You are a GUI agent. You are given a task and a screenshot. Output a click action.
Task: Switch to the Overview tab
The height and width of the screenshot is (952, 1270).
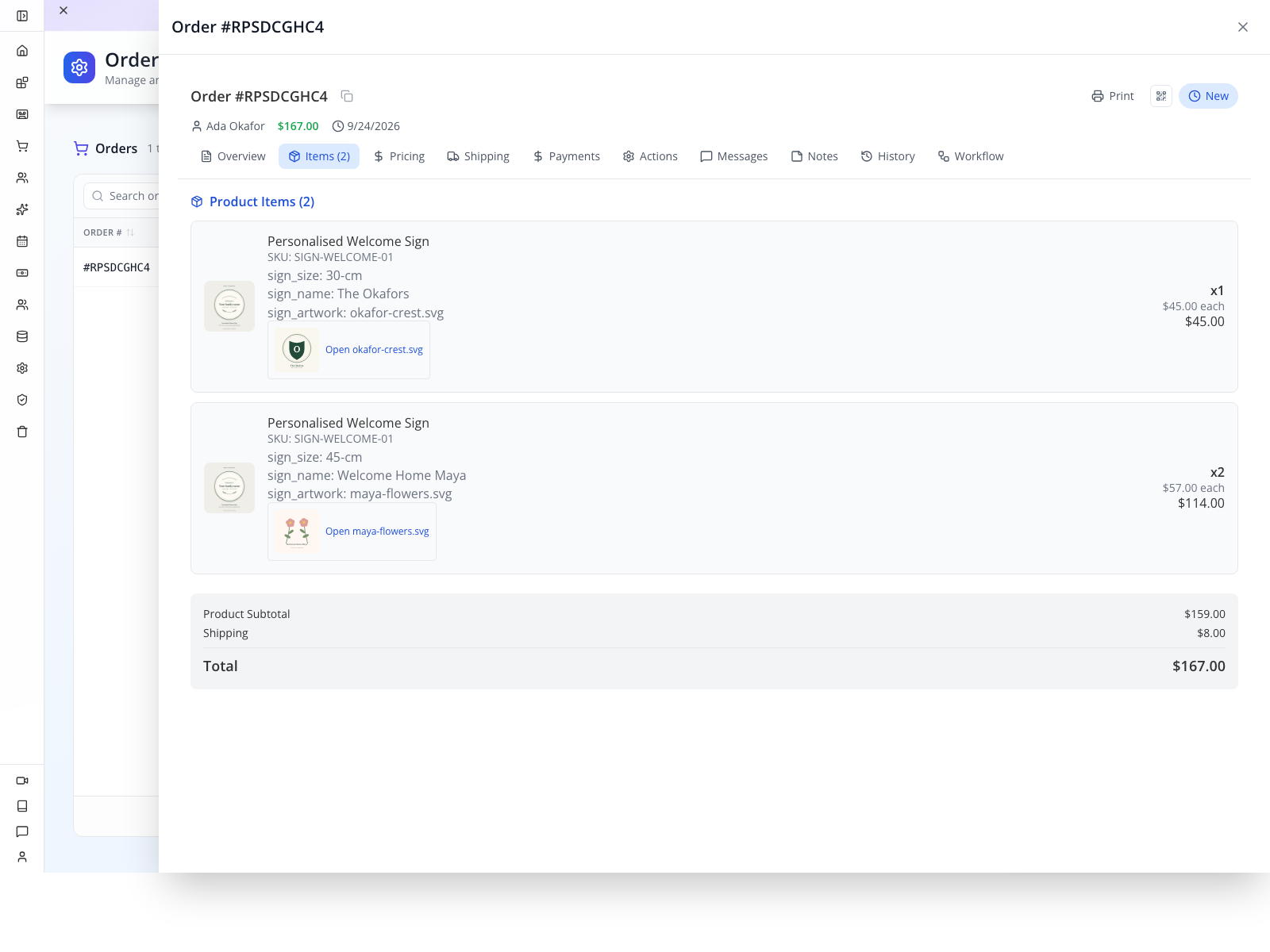point(233,156)
